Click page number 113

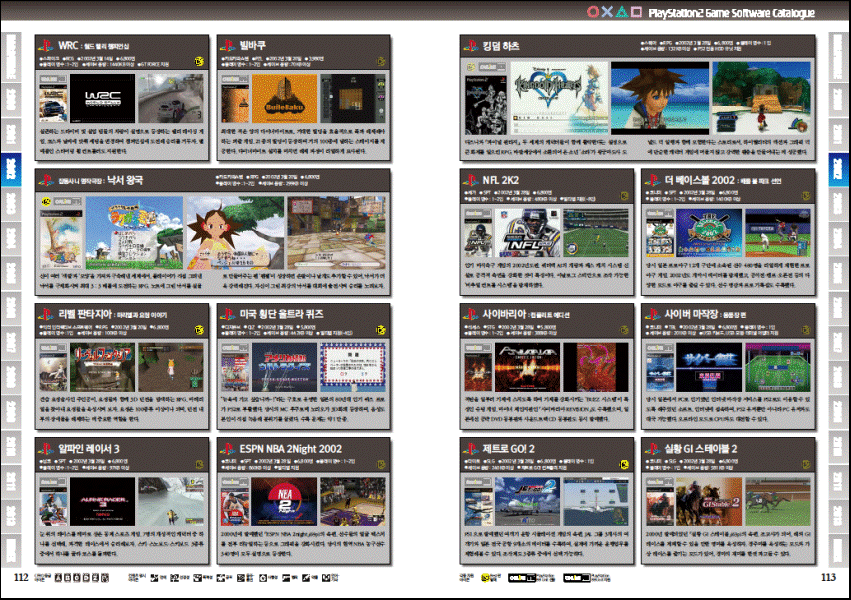pyautogui.click(x=828, y=577)
